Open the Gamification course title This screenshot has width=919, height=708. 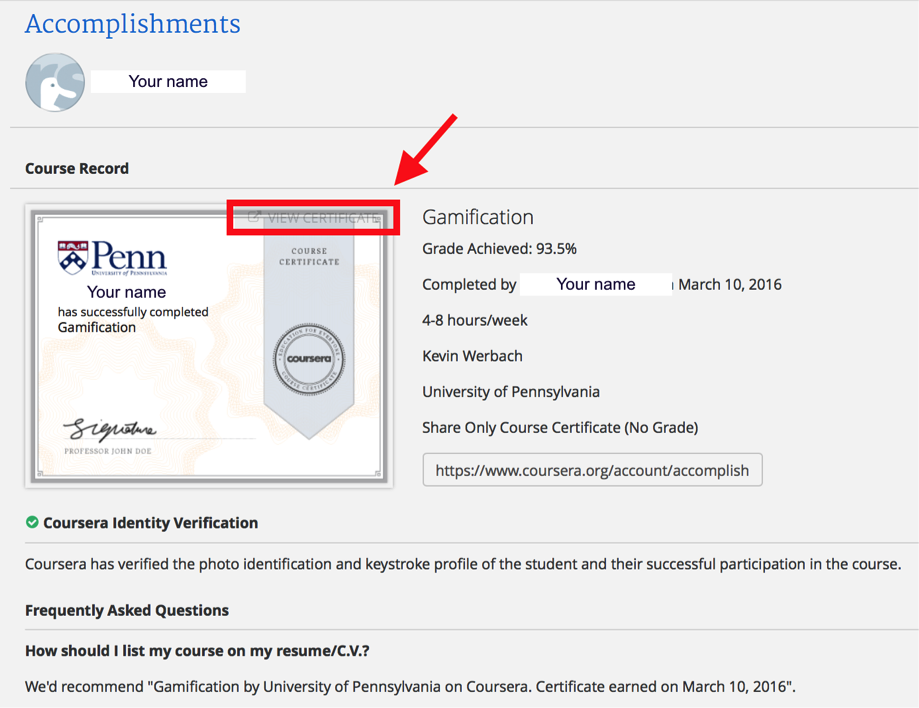pos(477,217)
